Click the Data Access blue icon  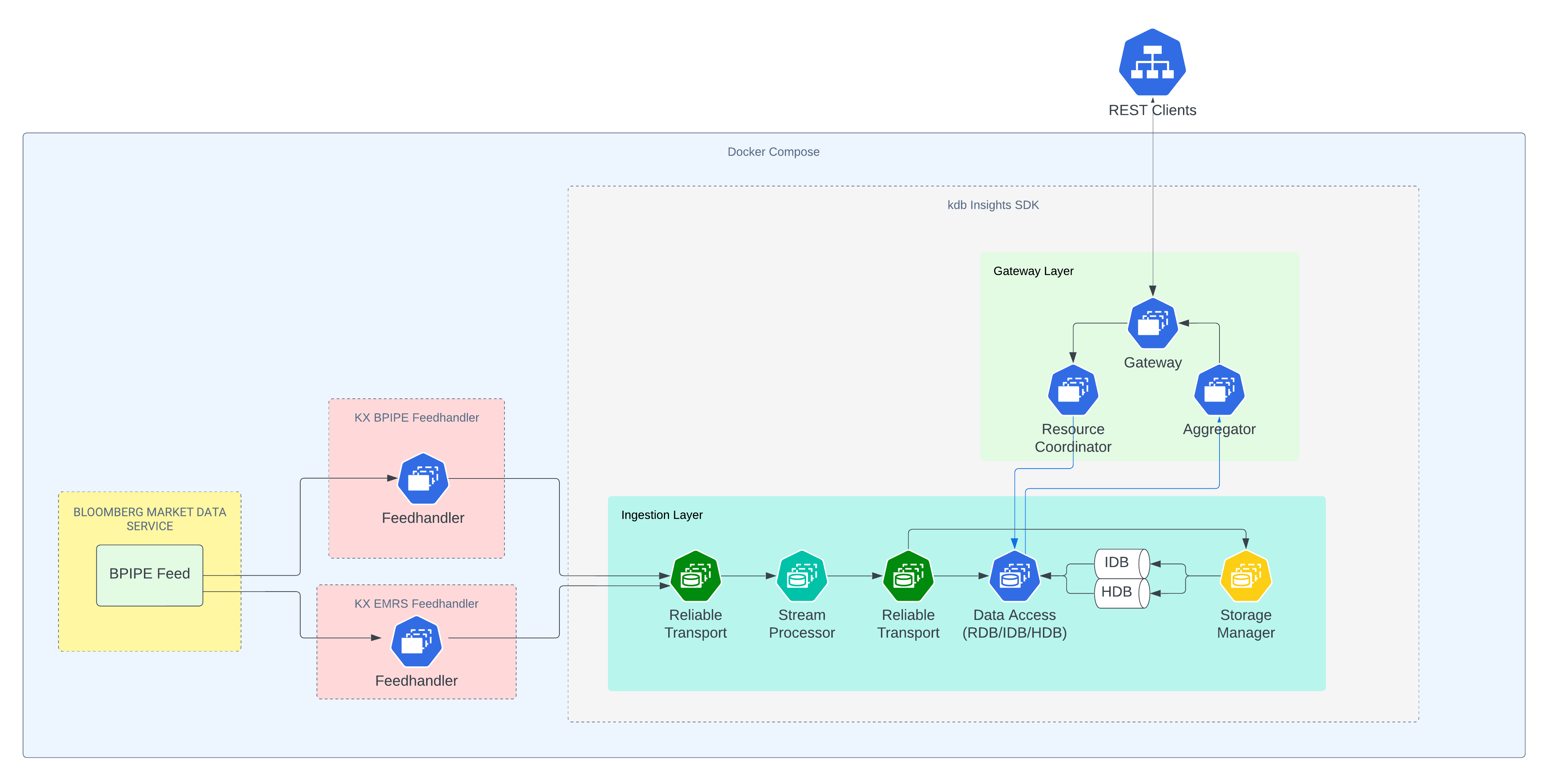(1015, 576)
